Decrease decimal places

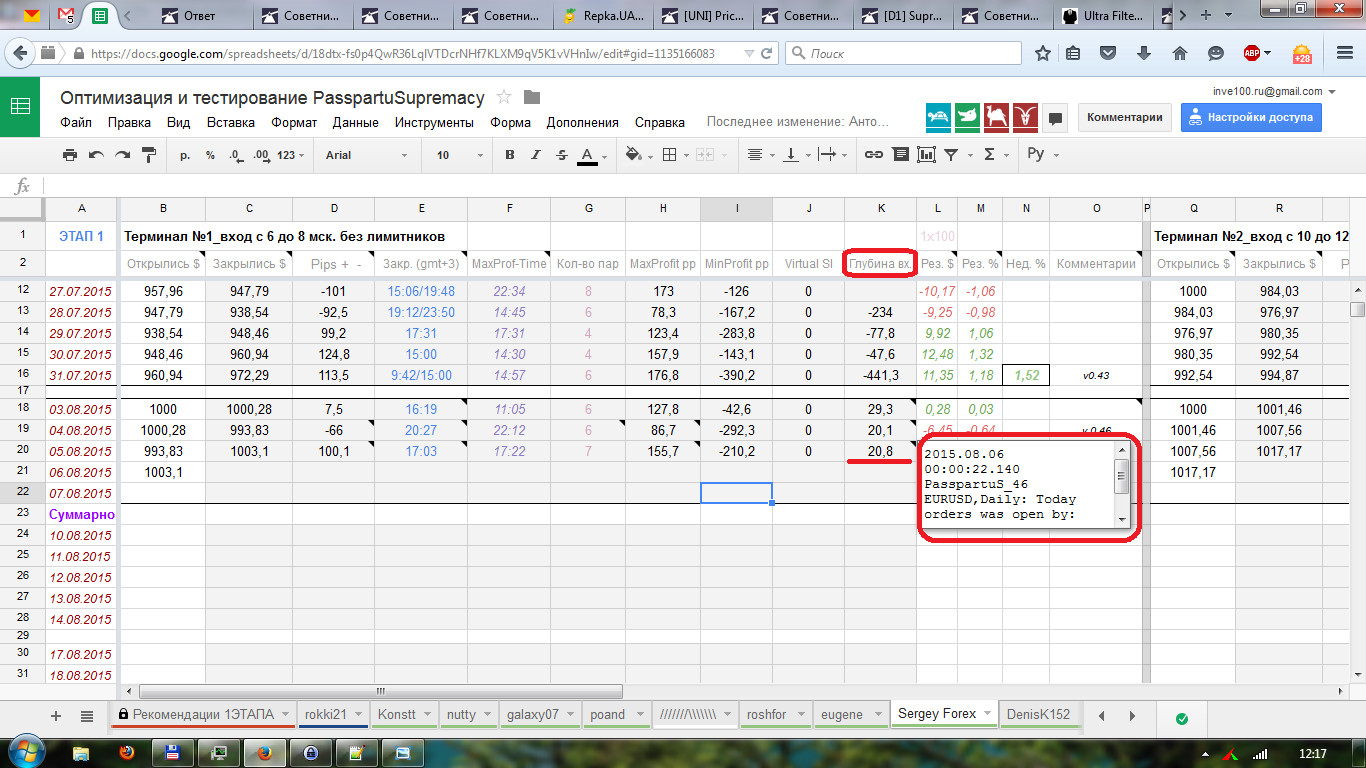pos(235,155)
